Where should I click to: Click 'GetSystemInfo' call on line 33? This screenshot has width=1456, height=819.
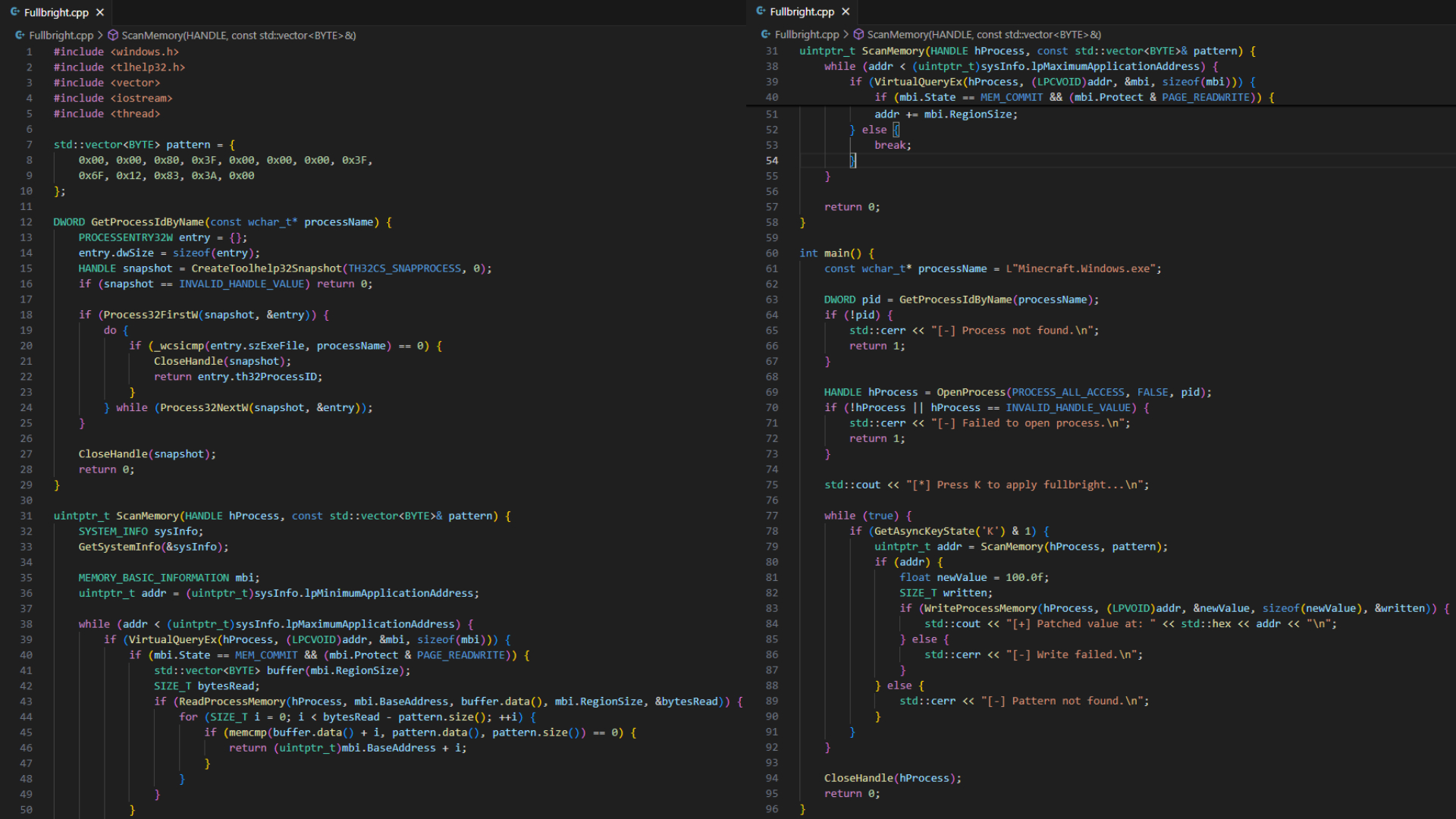[119, 546]
